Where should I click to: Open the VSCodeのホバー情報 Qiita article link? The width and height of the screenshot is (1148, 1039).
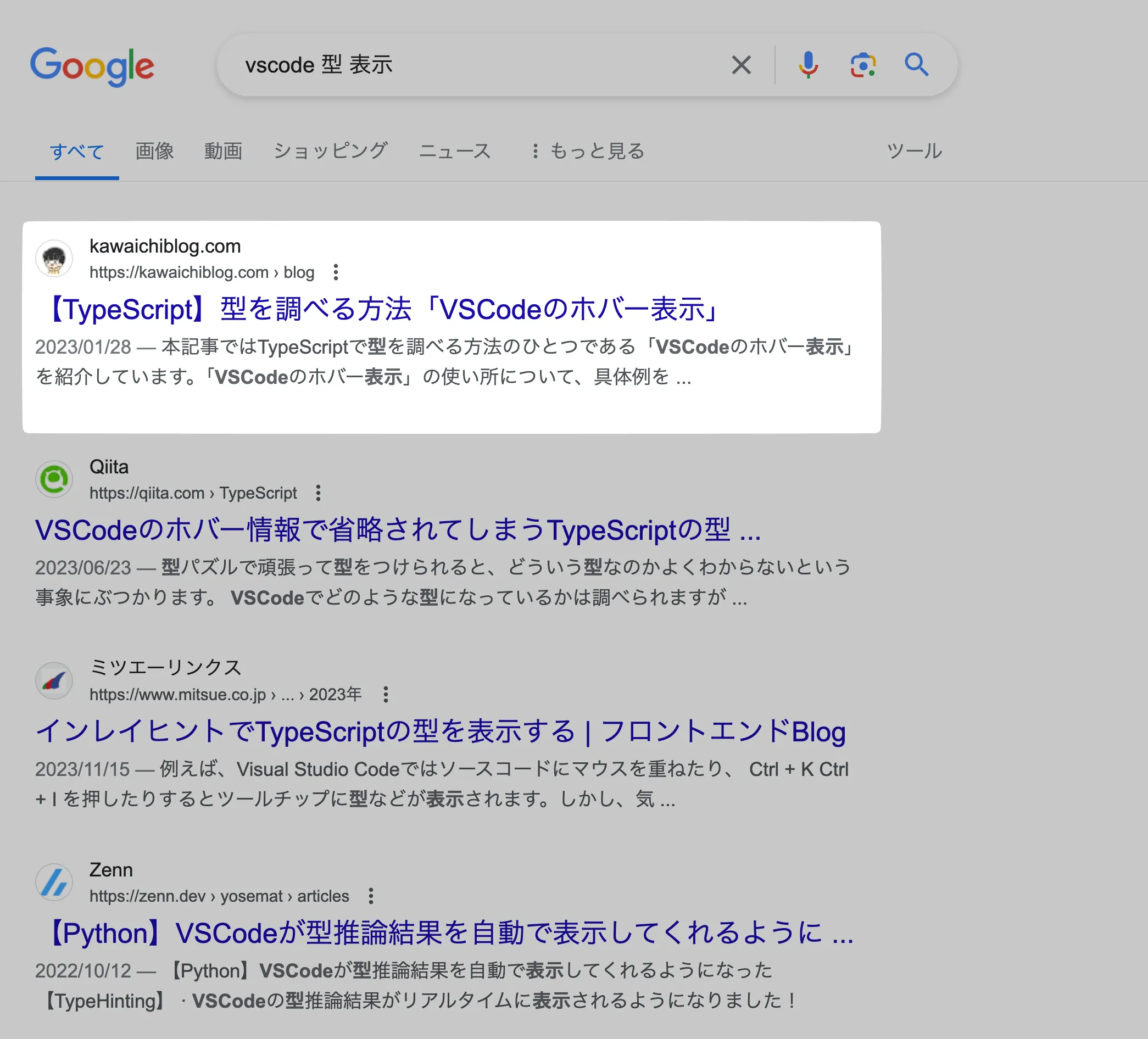pos(398,530)
